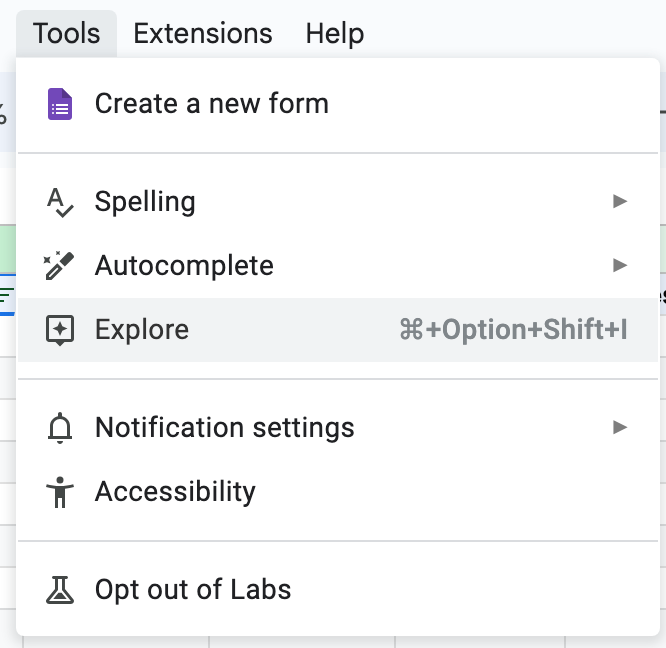Expand the Spelling submenu arrow
Viewport: 666px width, 648px height.
point(620,202)
